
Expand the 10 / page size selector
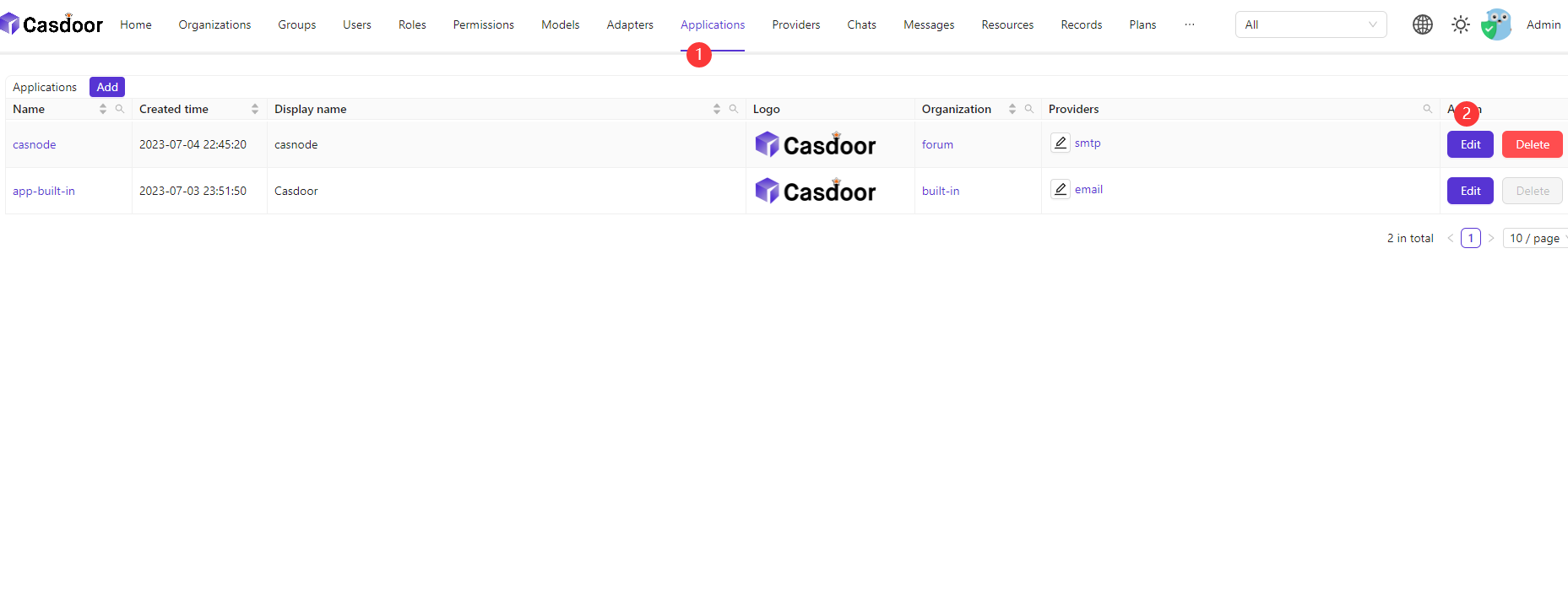(1537, 238)
